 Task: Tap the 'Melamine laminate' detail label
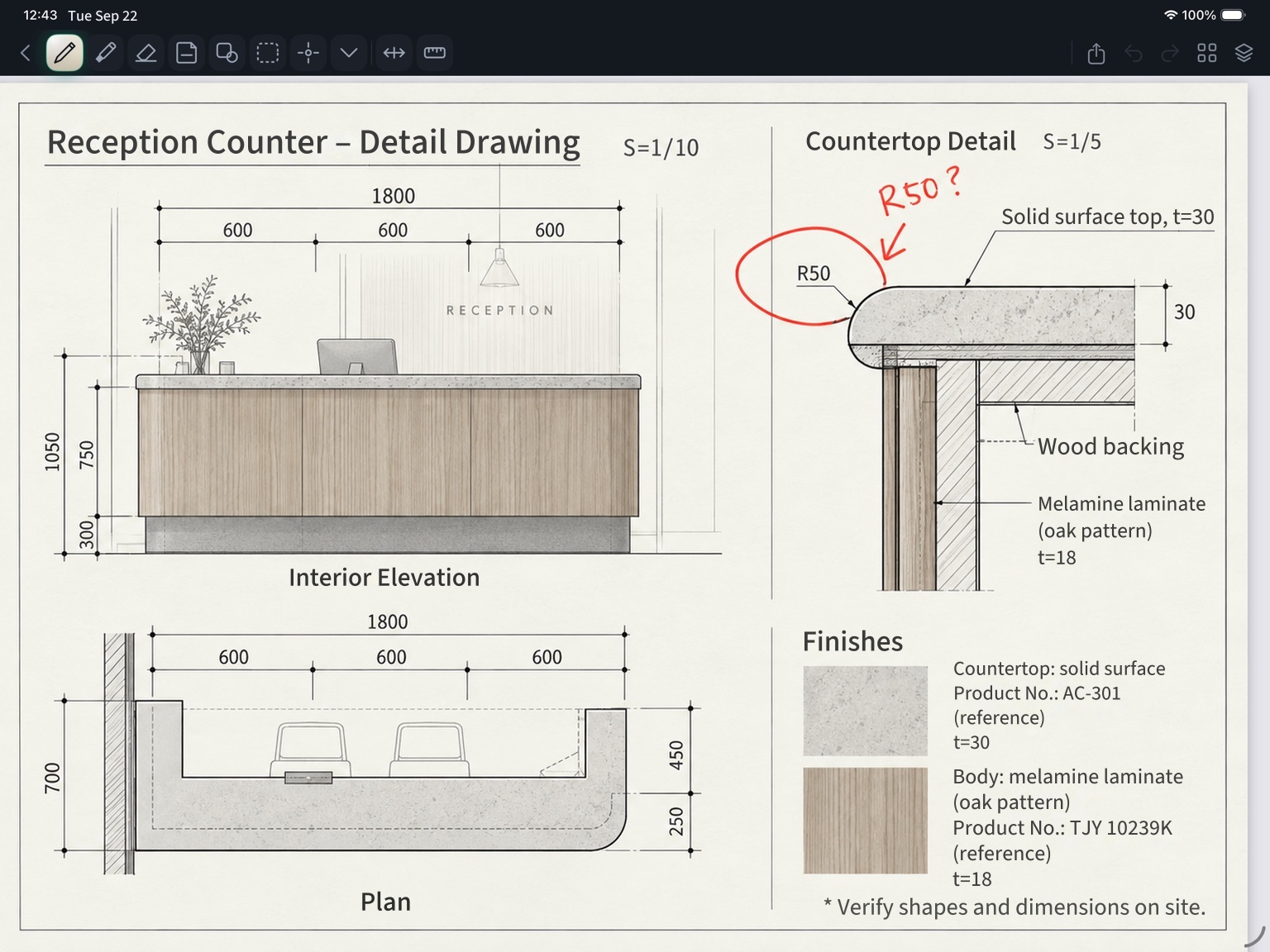tap(1121, 503)
